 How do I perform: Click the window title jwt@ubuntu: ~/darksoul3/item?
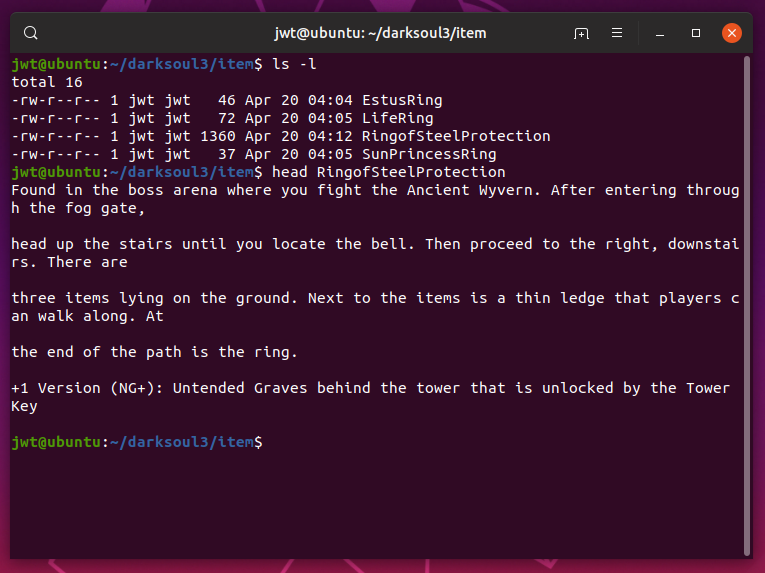[380, 33]
